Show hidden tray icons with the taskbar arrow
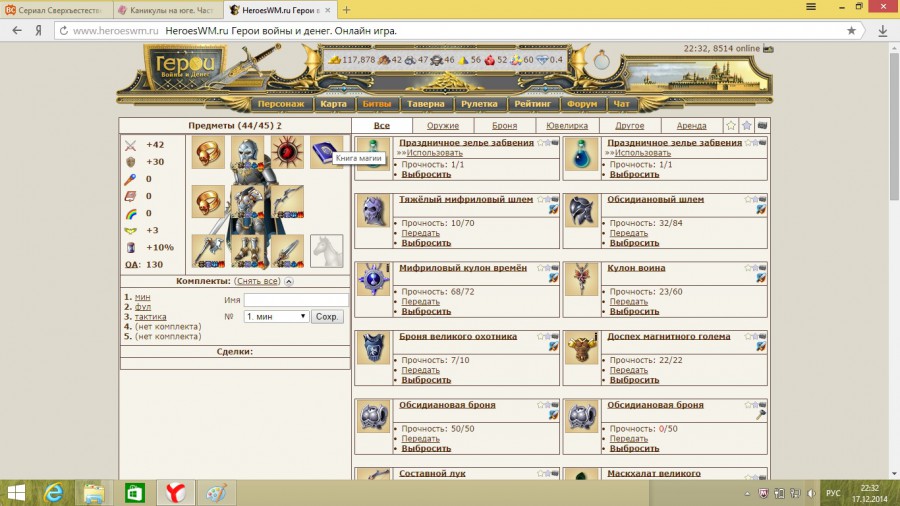The height and width of the screenshot is (506, 900). tap(747, 493)
